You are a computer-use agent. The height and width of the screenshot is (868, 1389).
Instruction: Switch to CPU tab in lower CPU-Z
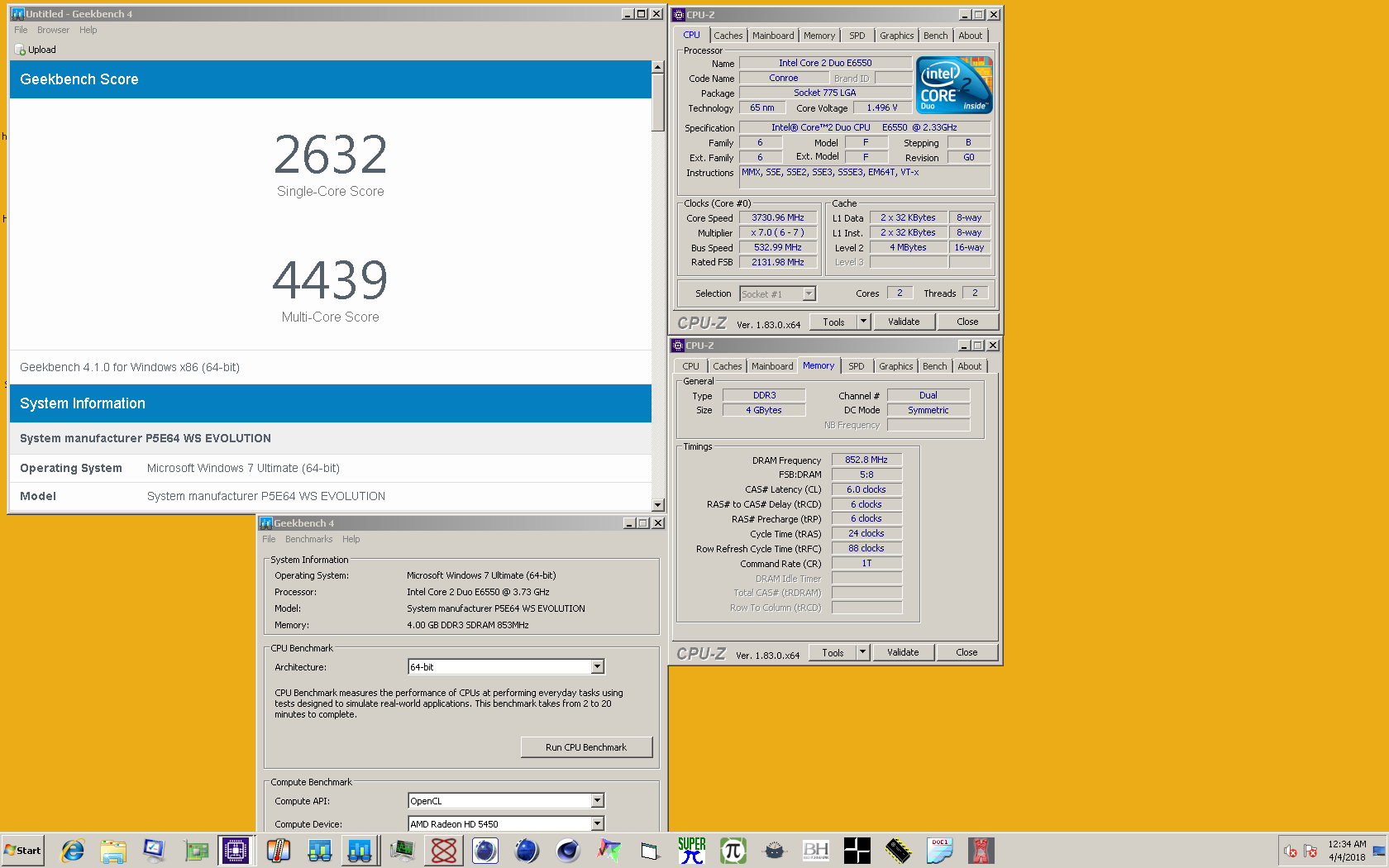690,366
